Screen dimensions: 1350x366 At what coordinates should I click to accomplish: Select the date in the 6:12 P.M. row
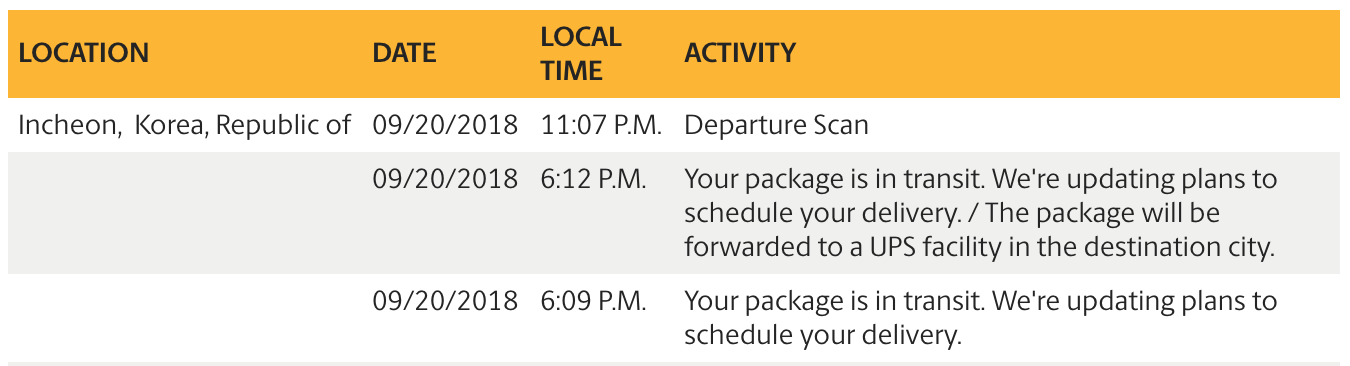(x=446, y=180)
